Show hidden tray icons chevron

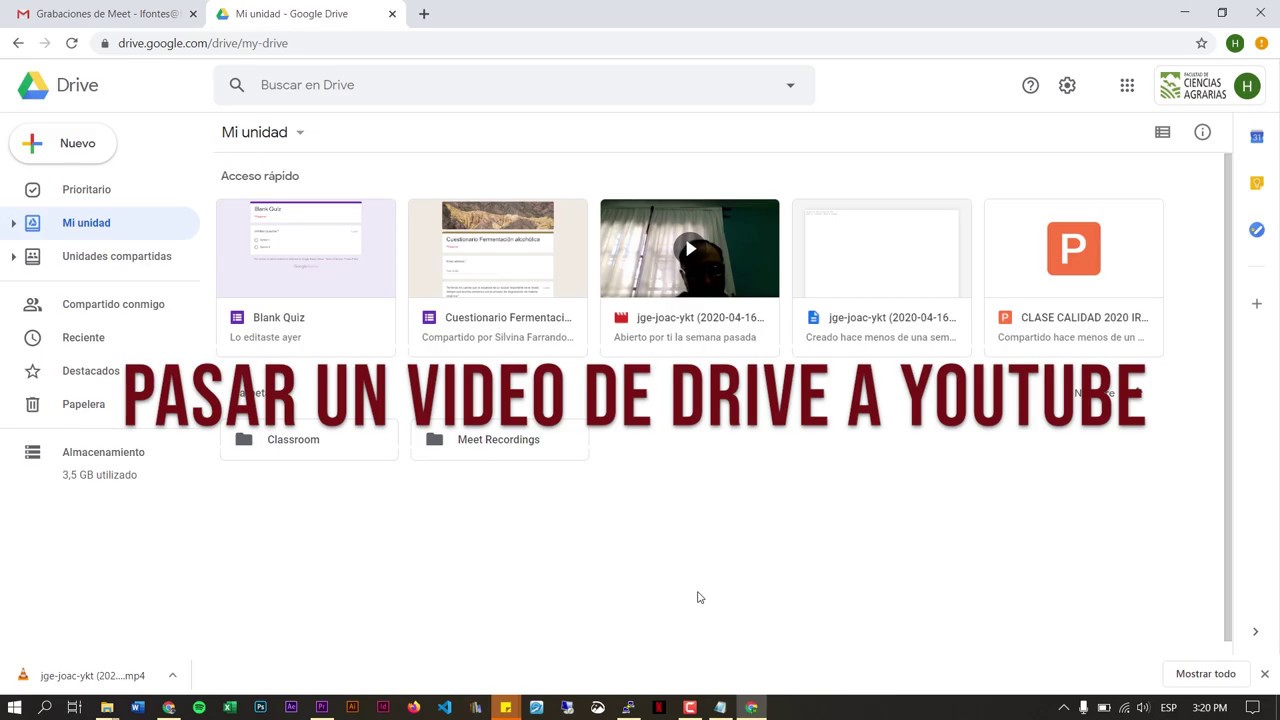1063,708
